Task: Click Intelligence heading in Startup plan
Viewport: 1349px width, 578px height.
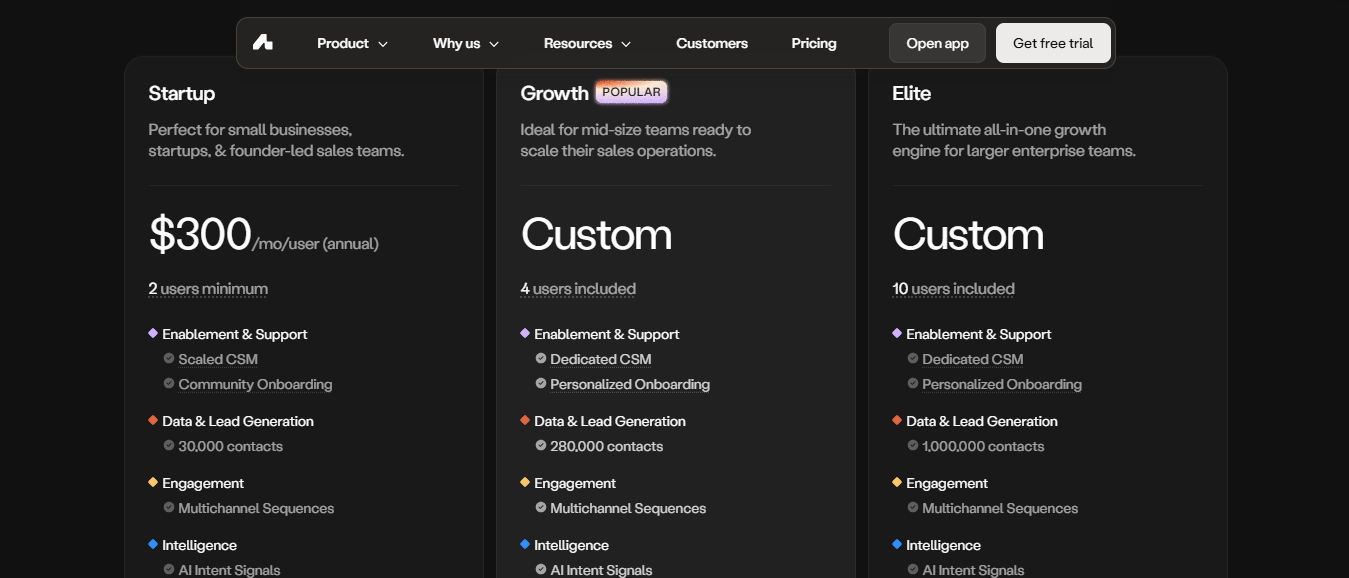Action: [x=200, y=545]
